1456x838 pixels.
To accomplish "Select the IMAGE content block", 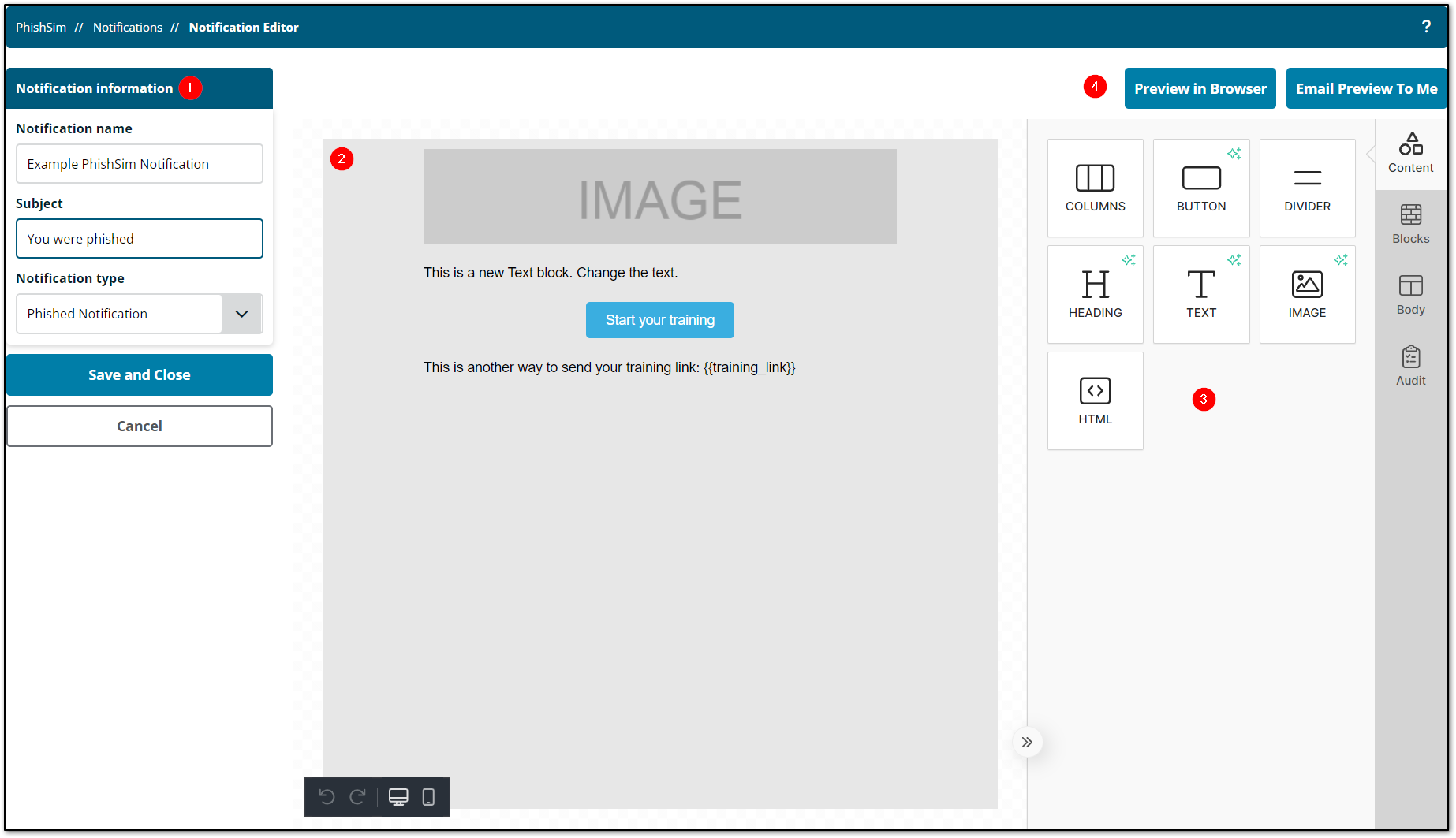I will 1307,294.
